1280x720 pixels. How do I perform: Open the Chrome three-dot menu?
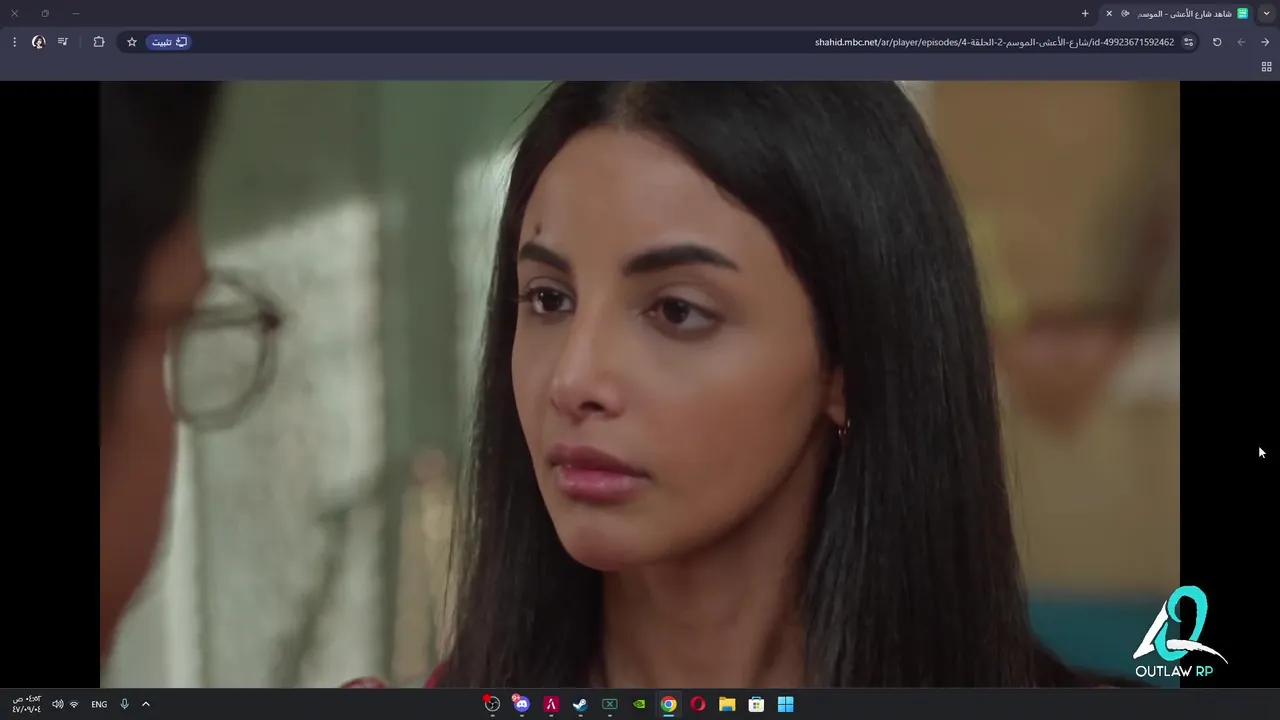[x=14, y=42]
